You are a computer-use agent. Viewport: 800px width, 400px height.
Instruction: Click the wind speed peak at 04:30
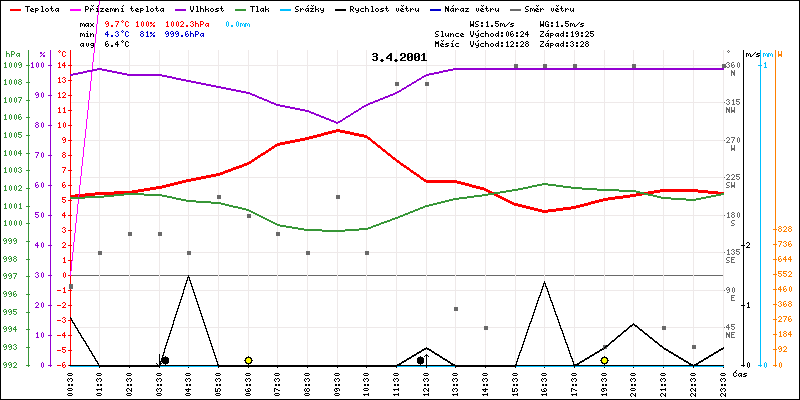(x=189, y=276)
